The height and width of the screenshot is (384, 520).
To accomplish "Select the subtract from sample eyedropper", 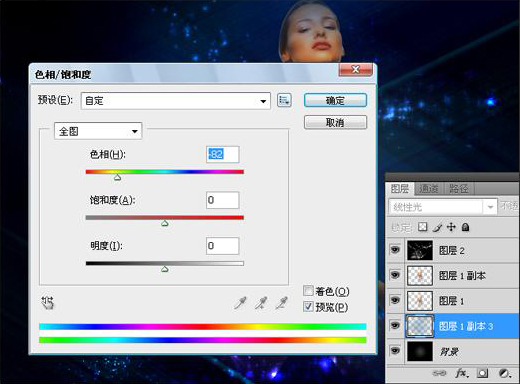I will click(x=282, y=303).
